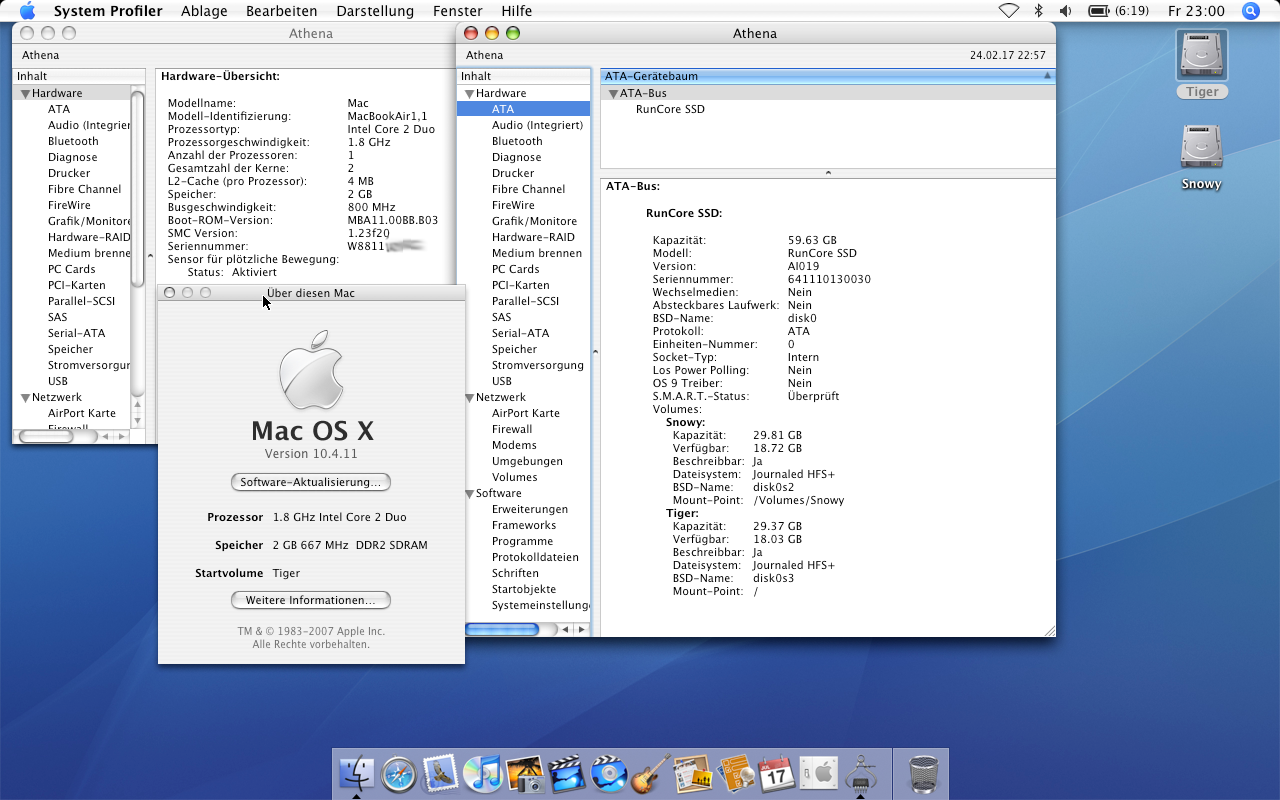Collapse Hardware in the Hardware-Übersicht window sidebar
The height and width of the screenshot is (800, 1280).
pyautogui.click(x=25, y=93)
